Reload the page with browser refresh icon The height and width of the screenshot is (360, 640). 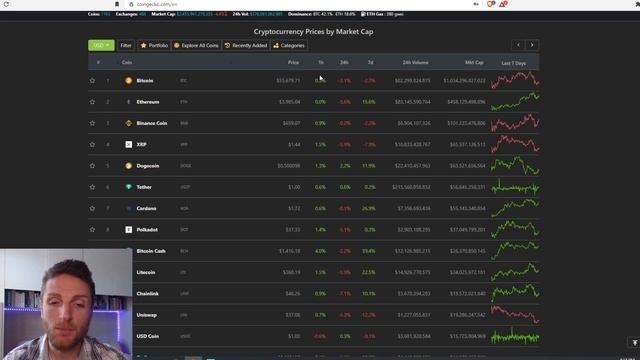[x=6, y=4]
